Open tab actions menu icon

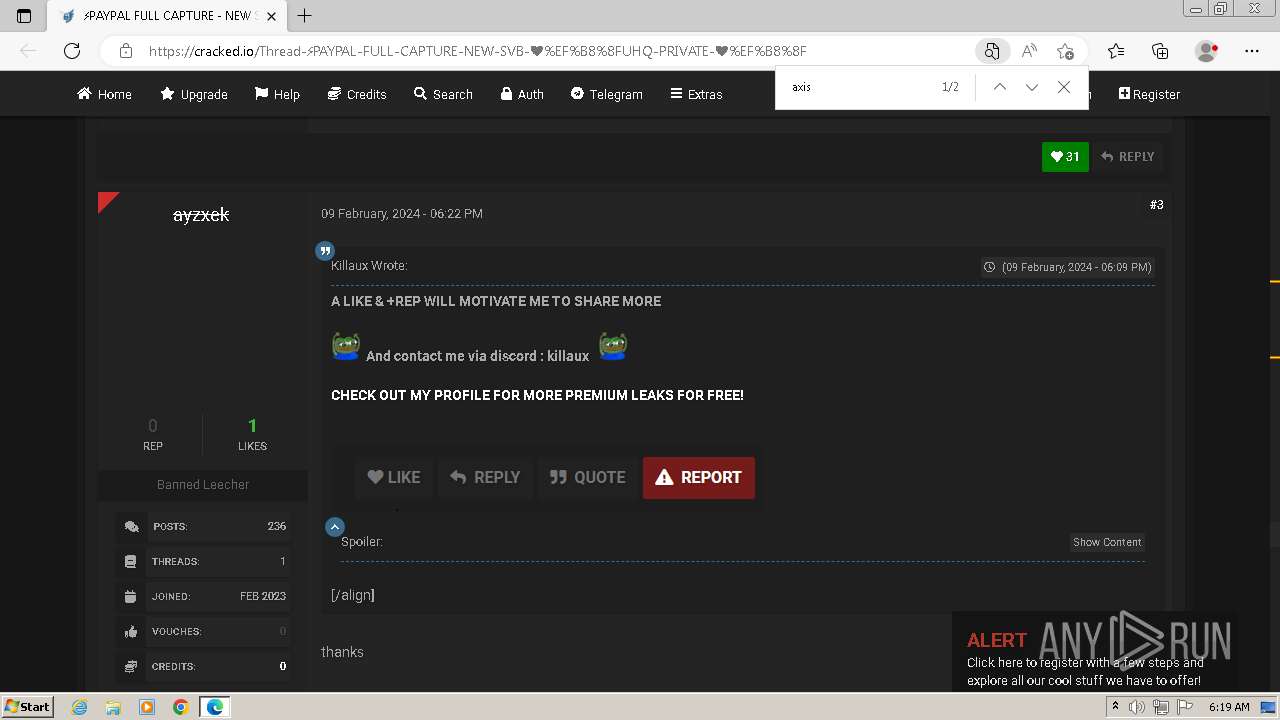click(x=24, y=15)
